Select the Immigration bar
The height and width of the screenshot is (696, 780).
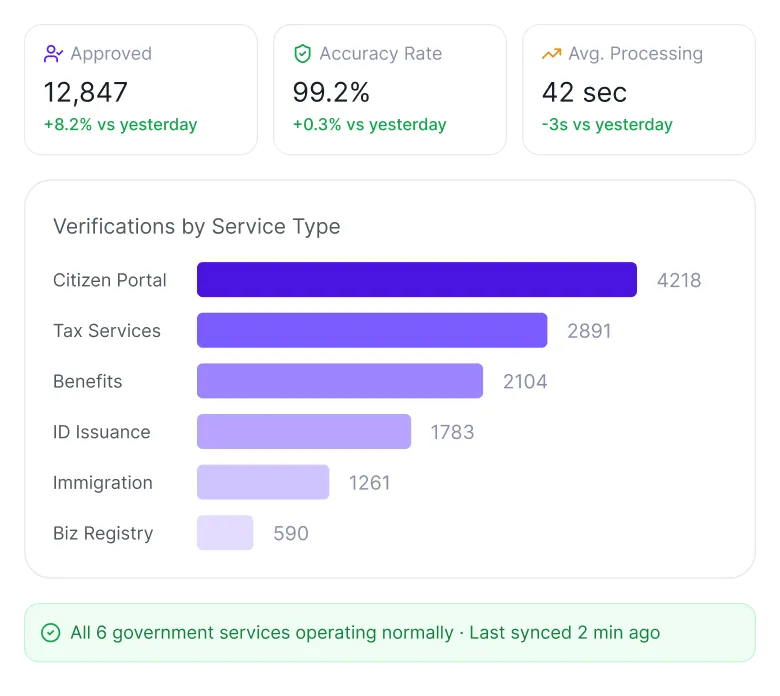pos(263,482)
